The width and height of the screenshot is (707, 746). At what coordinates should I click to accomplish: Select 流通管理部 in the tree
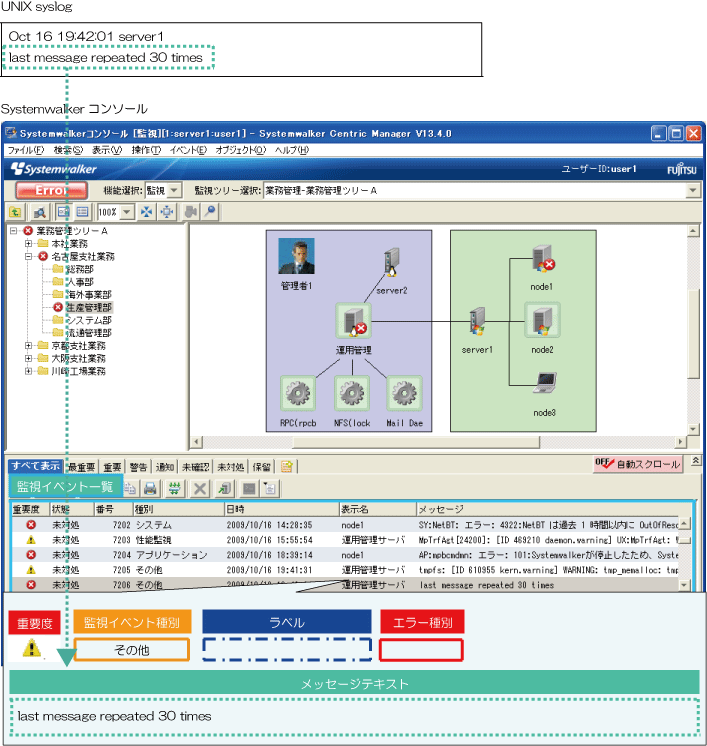click(x=88, y=333)
